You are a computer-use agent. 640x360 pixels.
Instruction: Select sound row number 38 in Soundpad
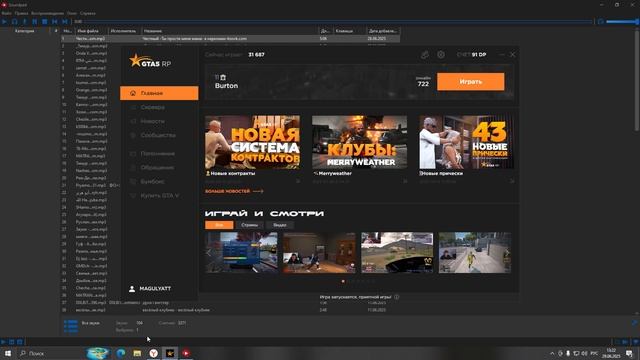230,310
